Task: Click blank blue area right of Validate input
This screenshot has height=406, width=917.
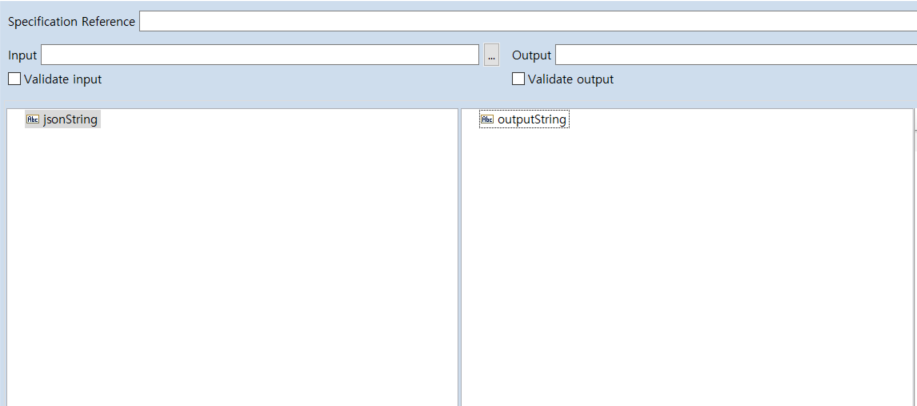Action: pos(300,80)
